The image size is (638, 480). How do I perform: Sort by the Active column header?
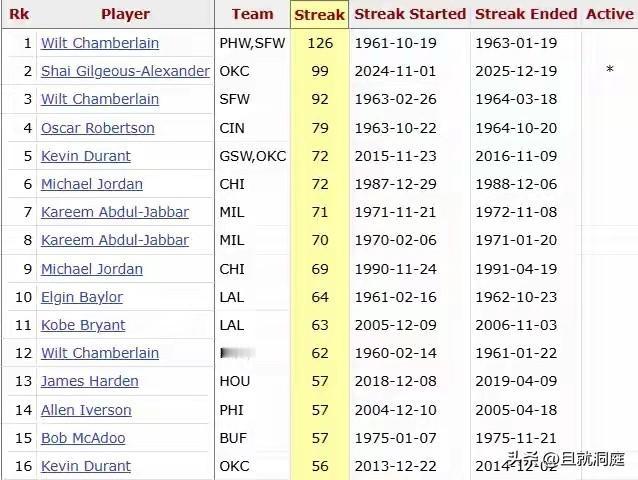[x=610, y=14]
